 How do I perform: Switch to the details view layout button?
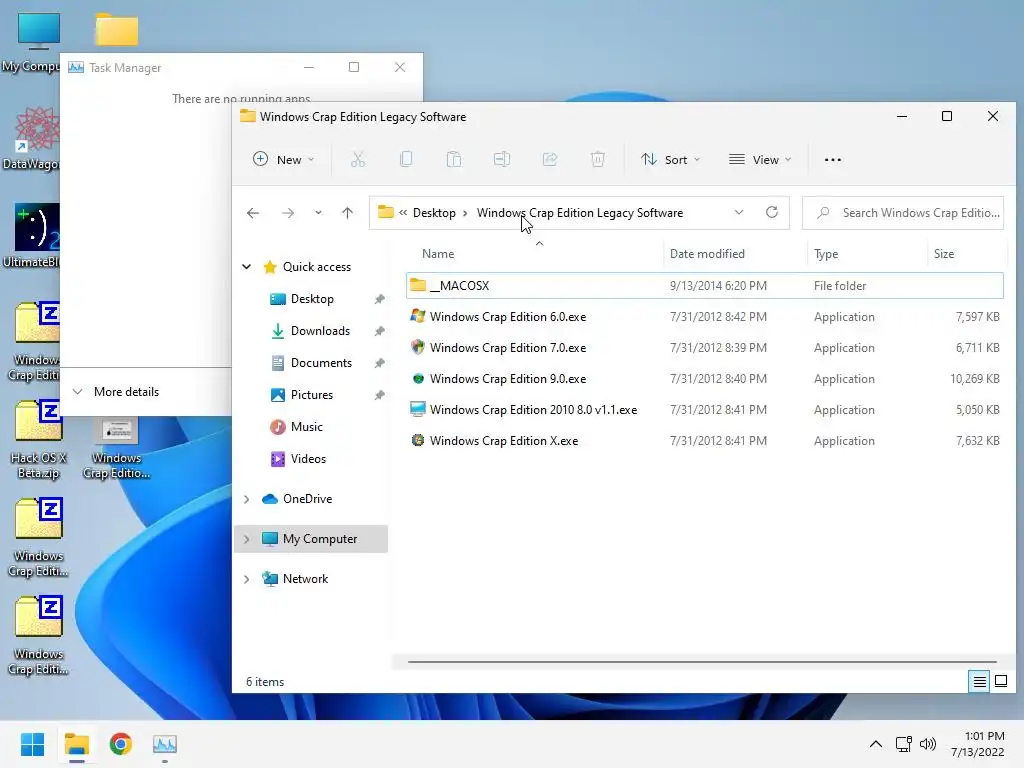(979, 681)
